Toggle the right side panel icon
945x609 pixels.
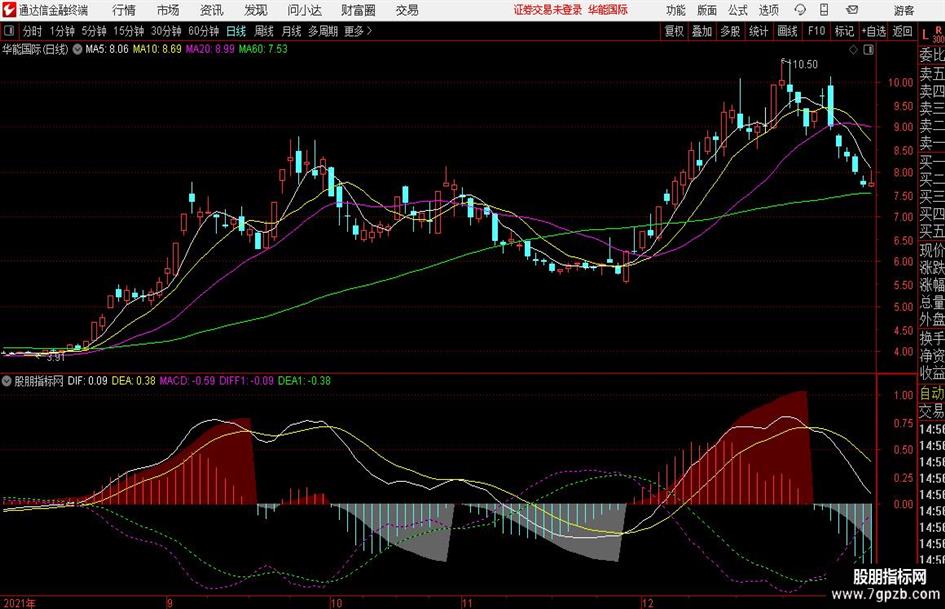(868, 50)
